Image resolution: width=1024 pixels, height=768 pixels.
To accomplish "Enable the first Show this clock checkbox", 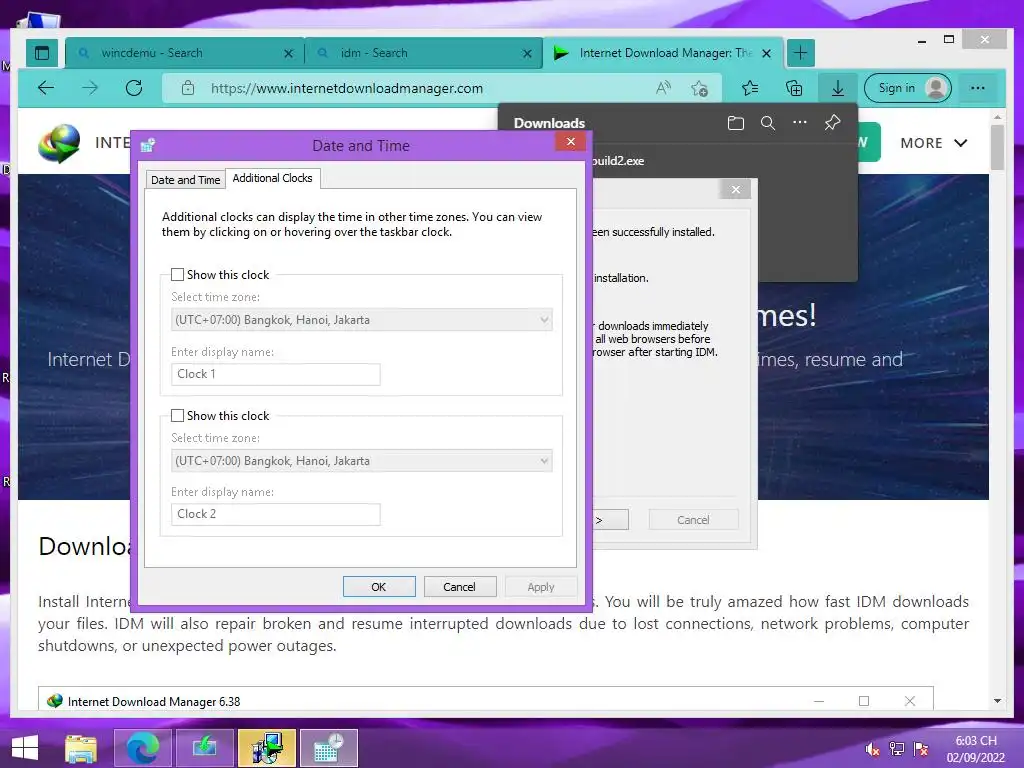I will tap(177, 274).
